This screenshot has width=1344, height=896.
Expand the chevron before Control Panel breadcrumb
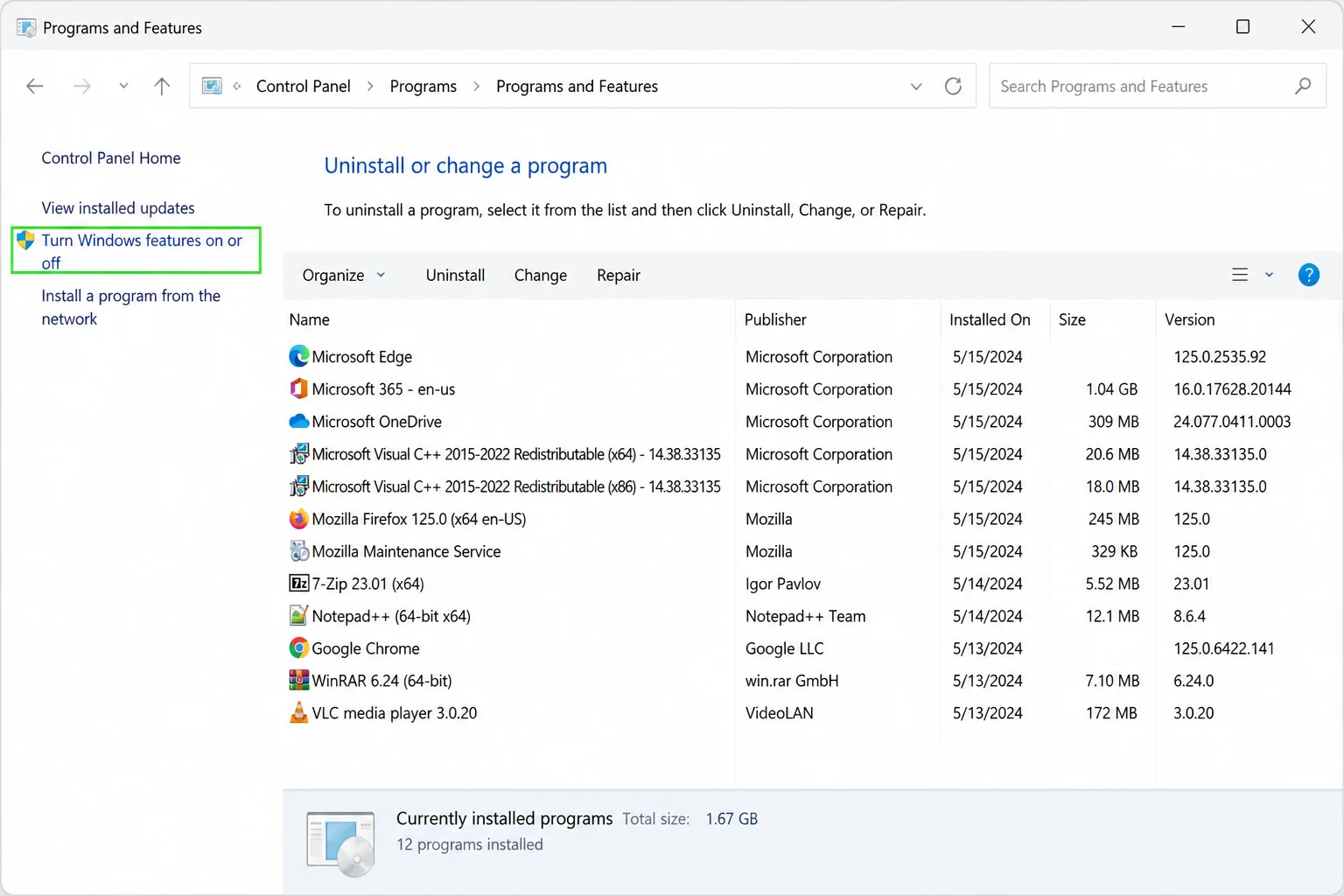(x=237, y=86)
